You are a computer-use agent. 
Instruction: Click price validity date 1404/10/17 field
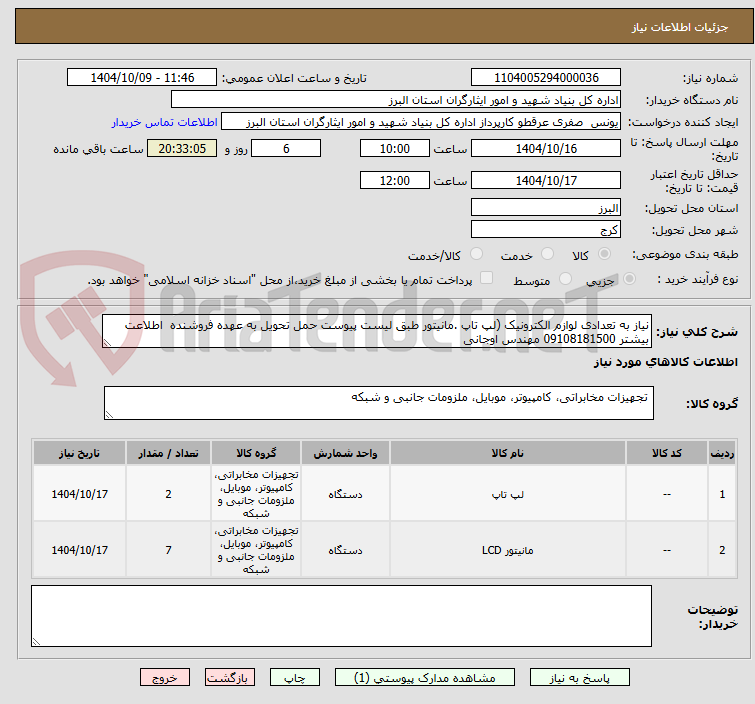click(546, 180)
